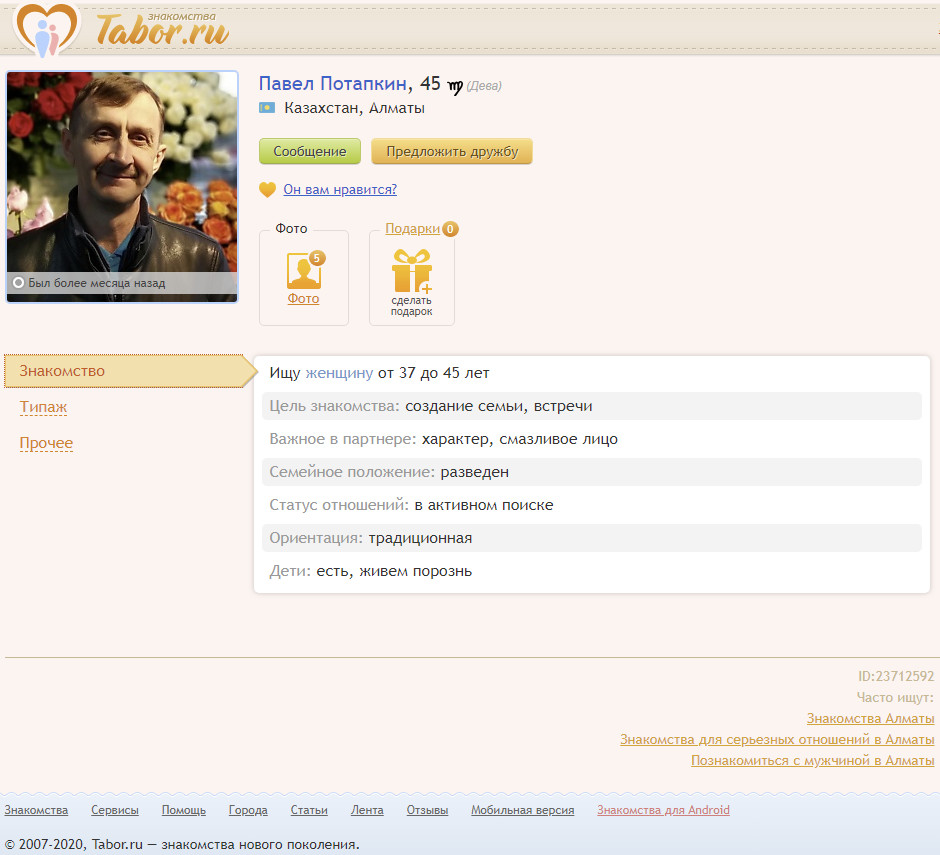940x855 pixels.
Task: Click the Дети: есть, живем порознь row
Action: [592, 571]
